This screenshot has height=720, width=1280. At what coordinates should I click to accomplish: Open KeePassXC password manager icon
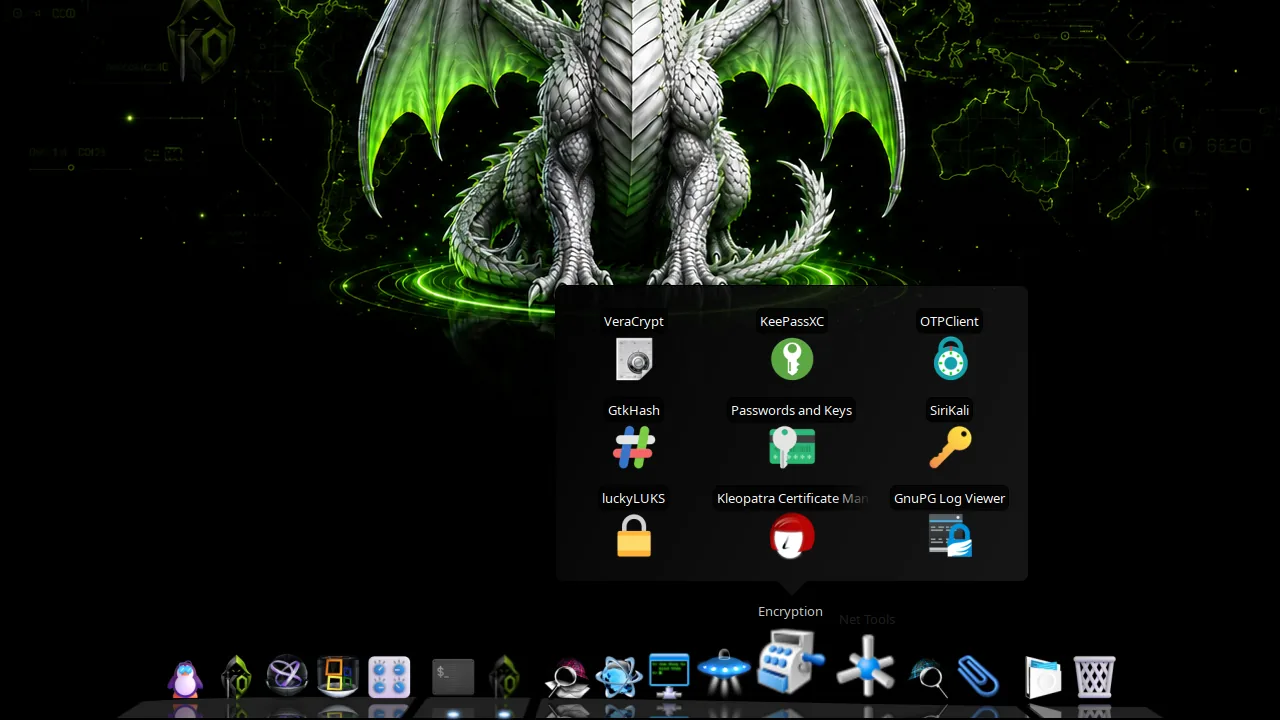[x=792, y=359]
